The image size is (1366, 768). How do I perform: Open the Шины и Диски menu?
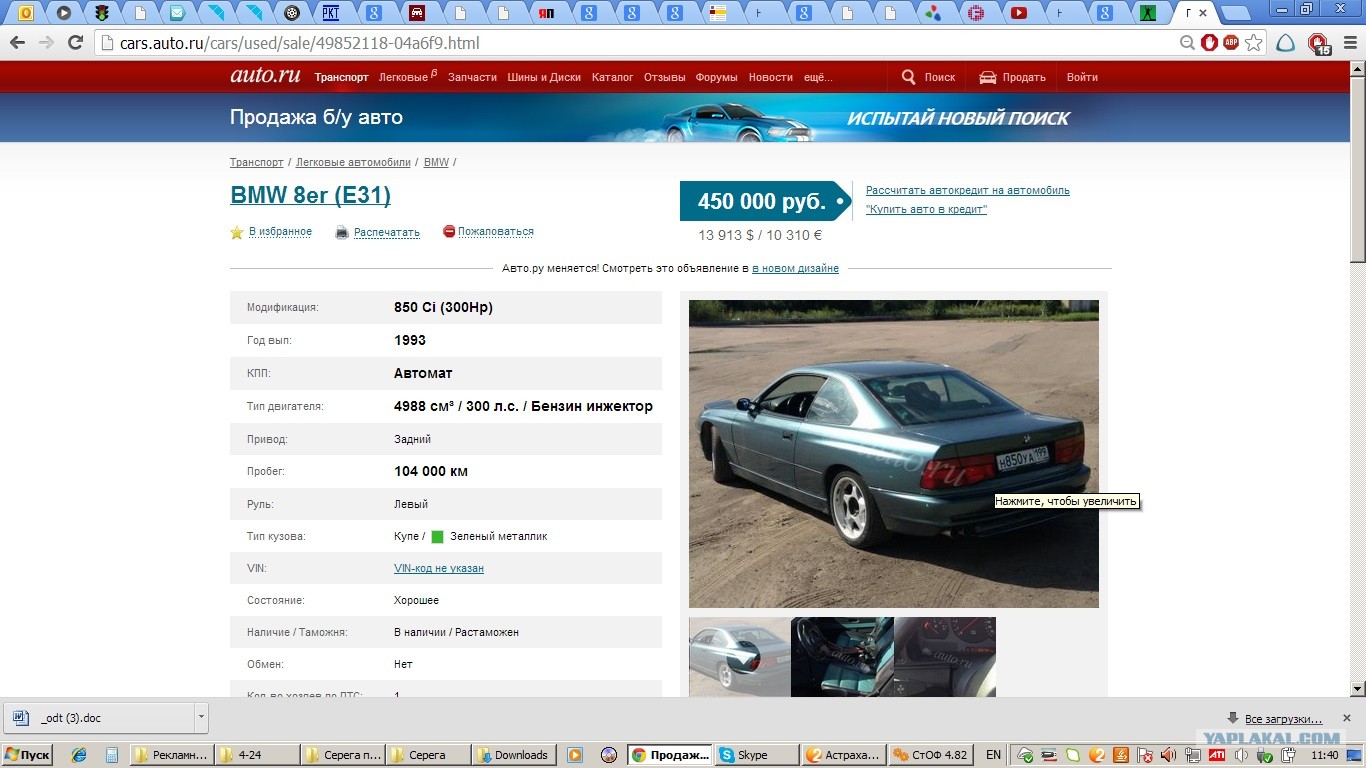[544, 77]
